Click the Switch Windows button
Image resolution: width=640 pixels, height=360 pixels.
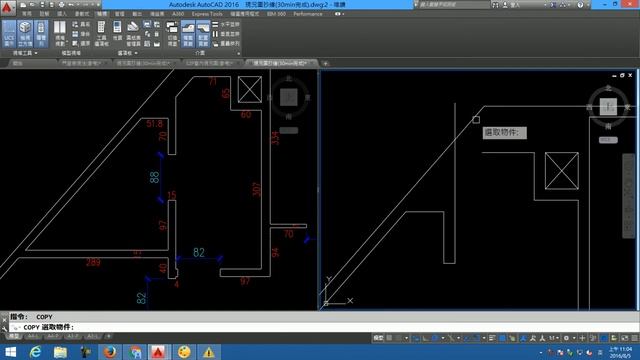172,34
